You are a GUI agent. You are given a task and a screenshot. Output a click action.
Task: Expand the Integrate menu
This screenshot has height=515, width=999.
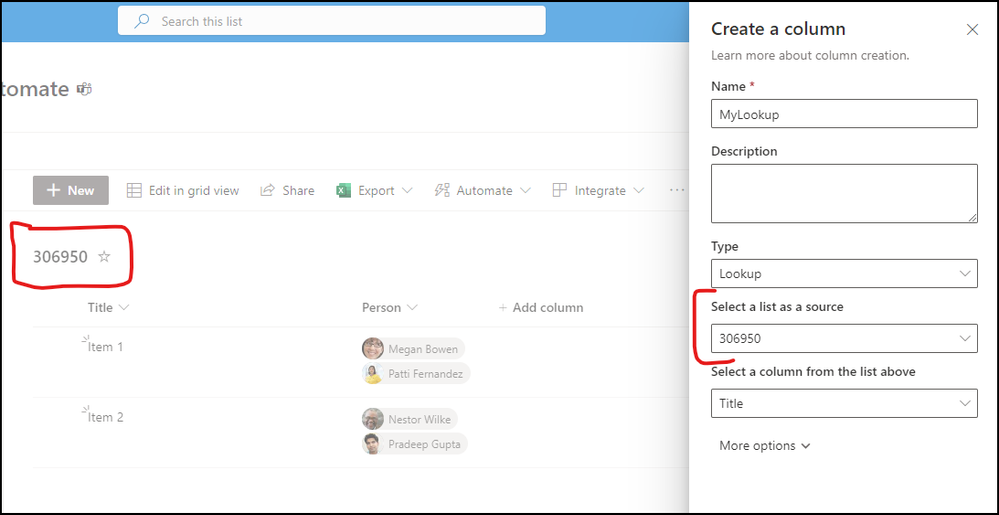click(x=598, y=190)
